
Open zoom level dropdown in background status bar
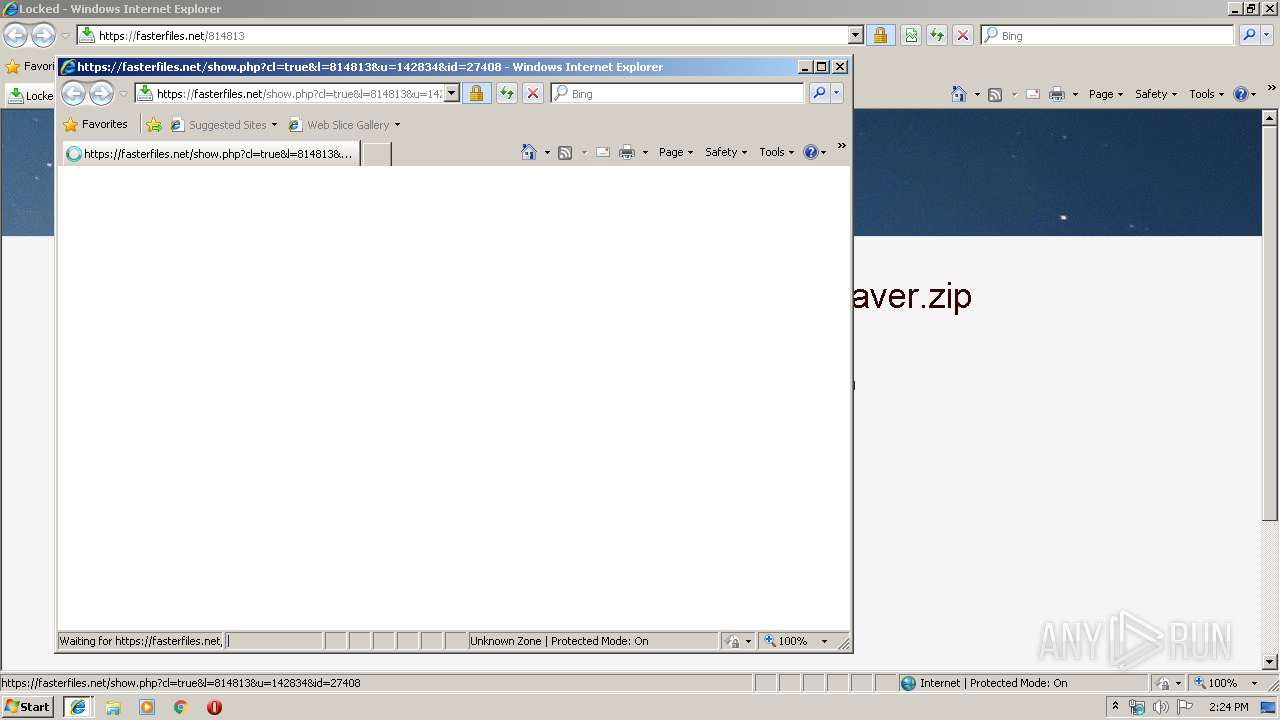tap(1254, 683)
